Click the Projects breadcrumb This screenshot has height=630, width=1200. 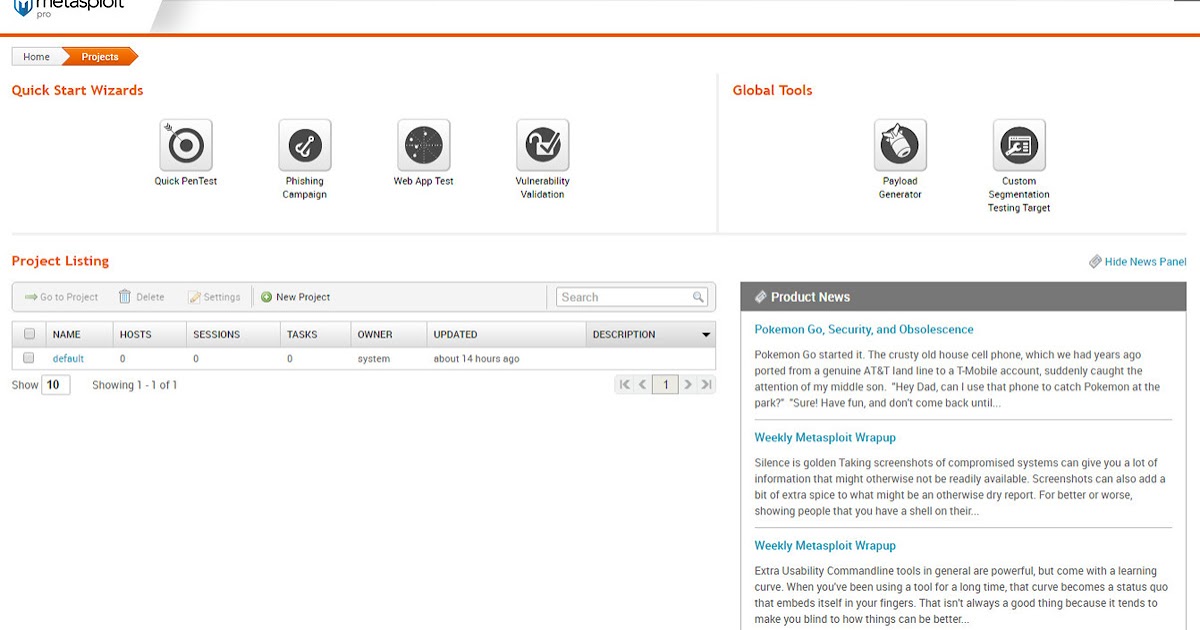click(x=100, y=57)
